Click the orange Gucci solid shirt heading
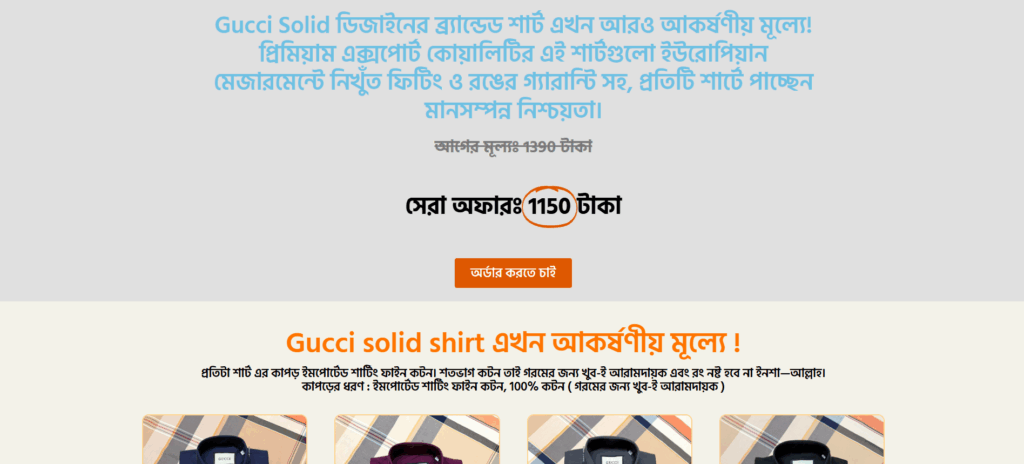Image resolution: width=1024 pixels, height=464 pixels. point(513,342)
